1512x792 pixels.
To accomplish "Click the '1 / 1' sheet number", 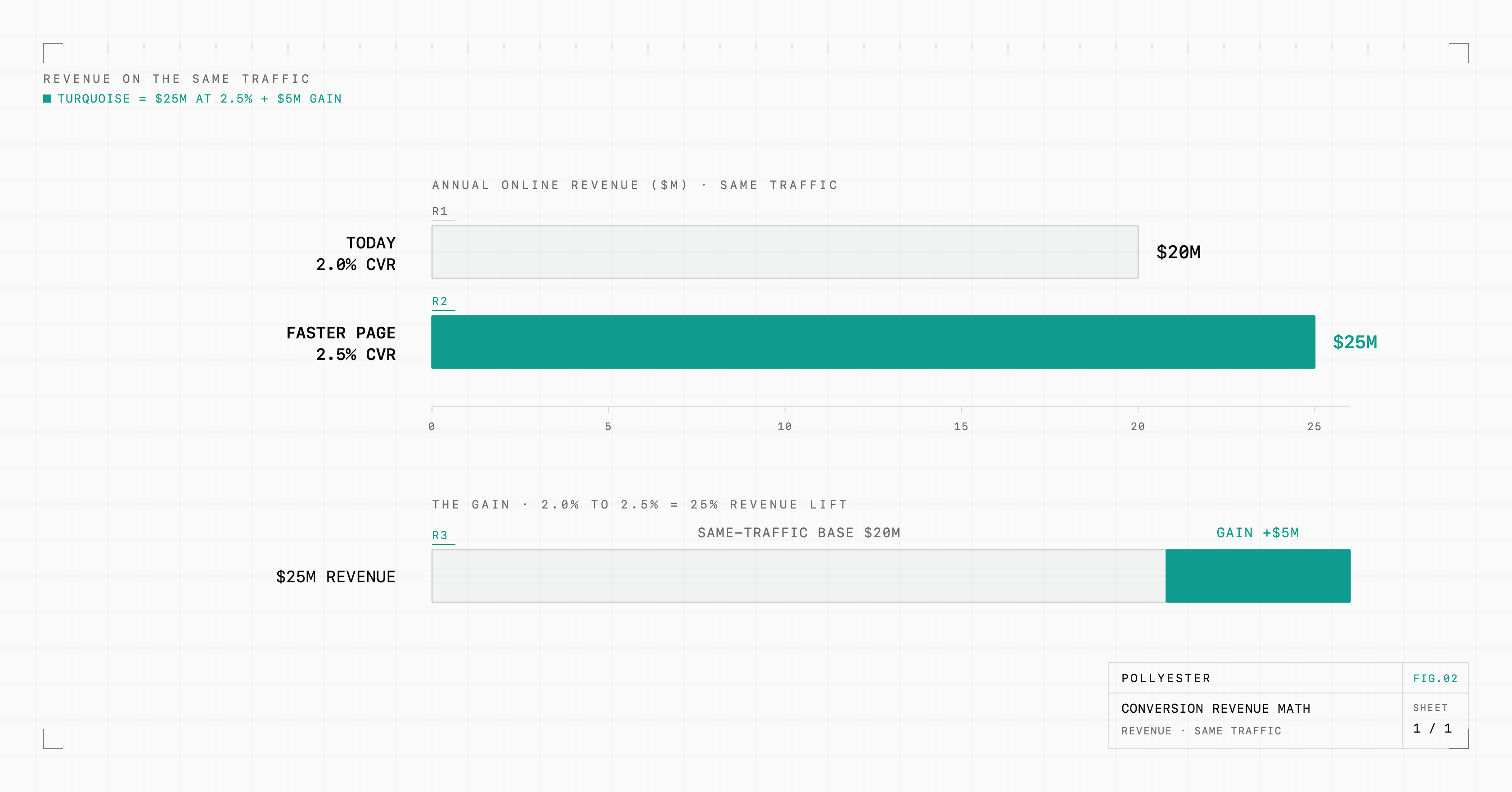I will pyautogui.click(x=1432, y=729).
